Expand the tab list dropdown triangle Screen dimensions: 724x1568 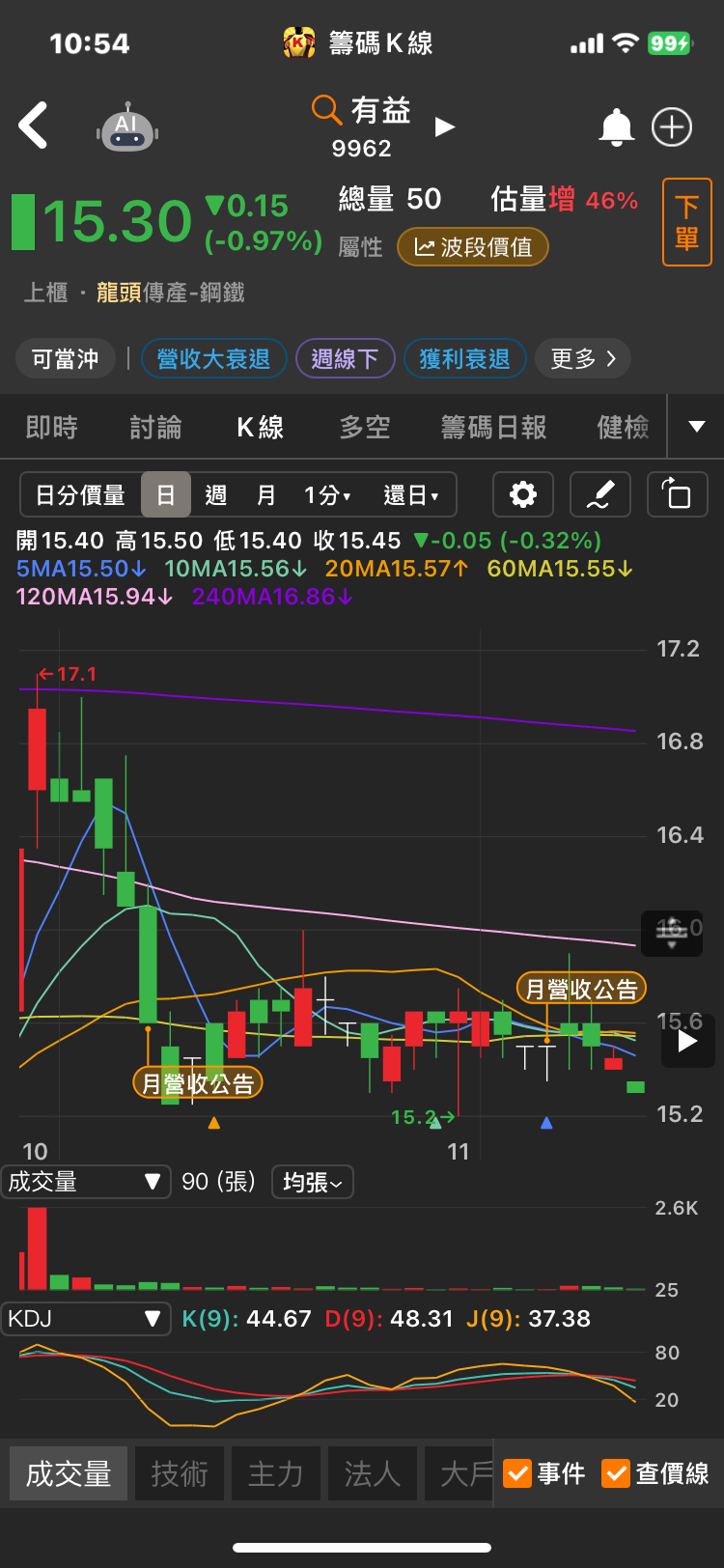696,427
